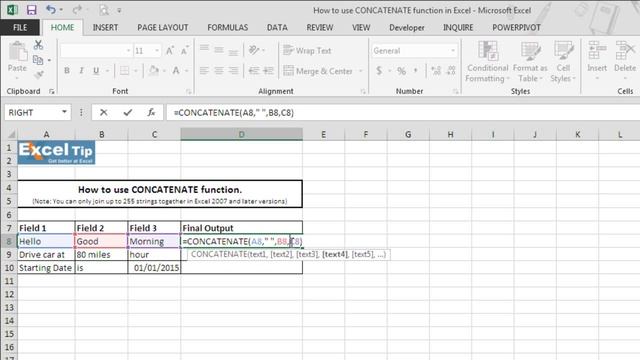
Task: Click cell with '80 miles'
Action: pos(101,255)
